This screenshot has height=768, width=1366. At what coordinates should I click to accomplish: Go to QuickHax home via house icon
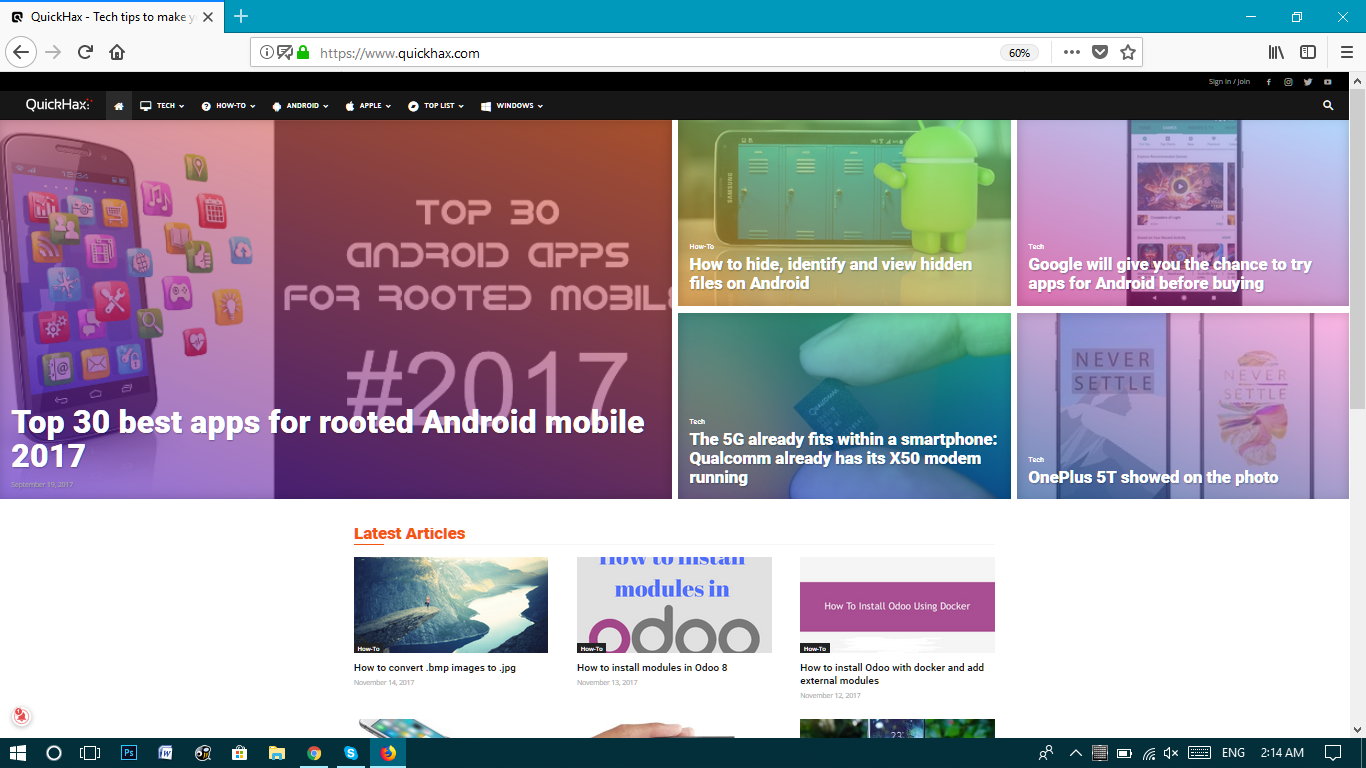click(x=119, y=105)
